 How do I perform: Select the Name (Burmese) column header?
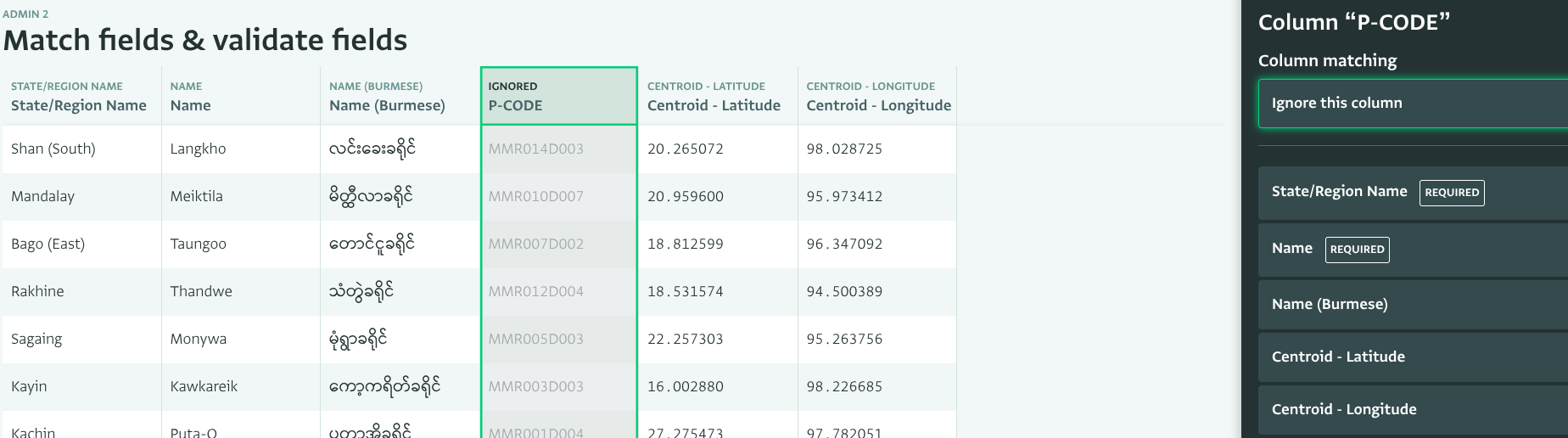pyautogui.click(x=400, y=96)
